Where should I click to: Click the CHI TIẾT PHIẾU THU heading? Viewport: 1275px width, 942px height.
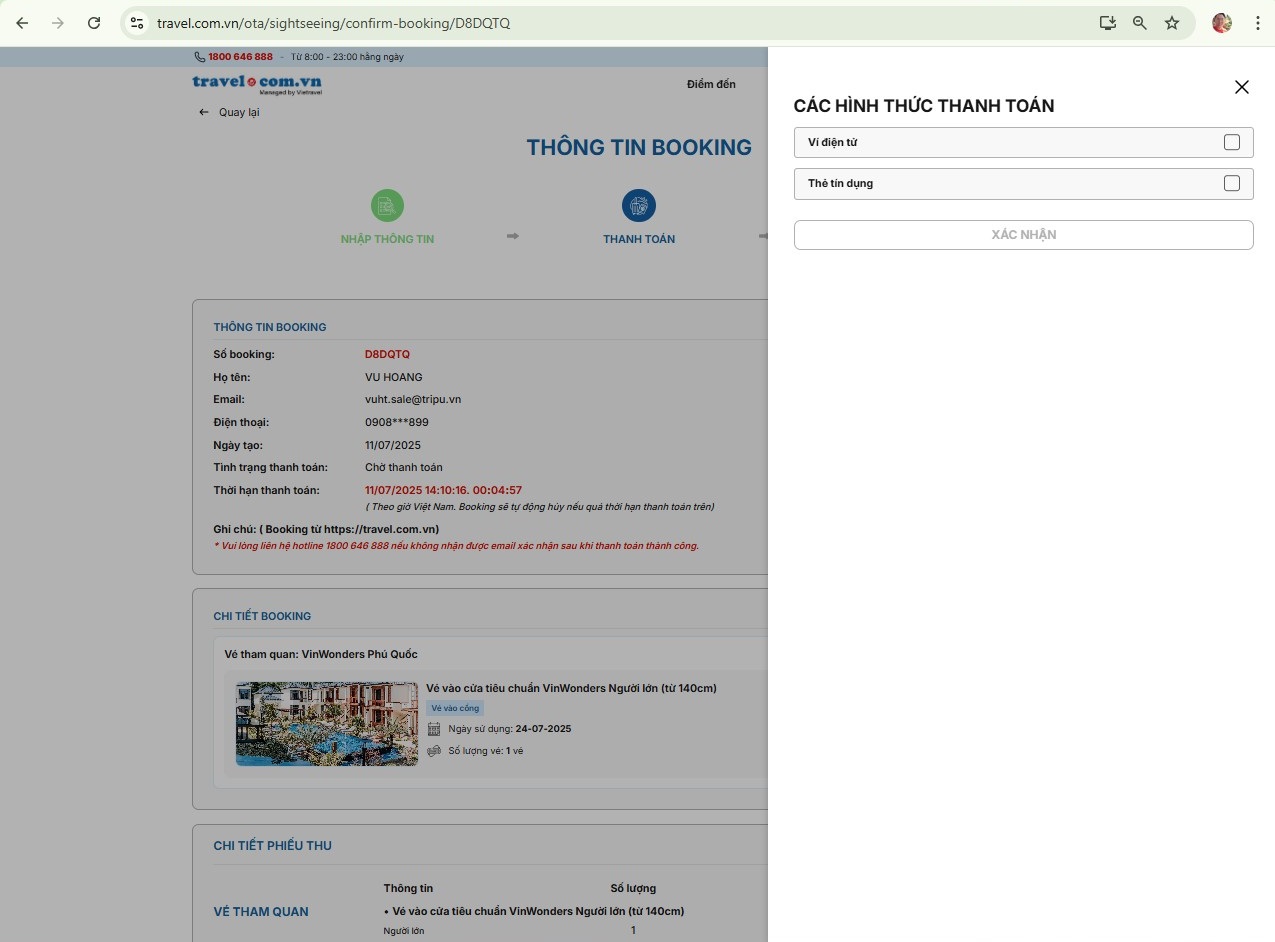click(x=272, y=845)
